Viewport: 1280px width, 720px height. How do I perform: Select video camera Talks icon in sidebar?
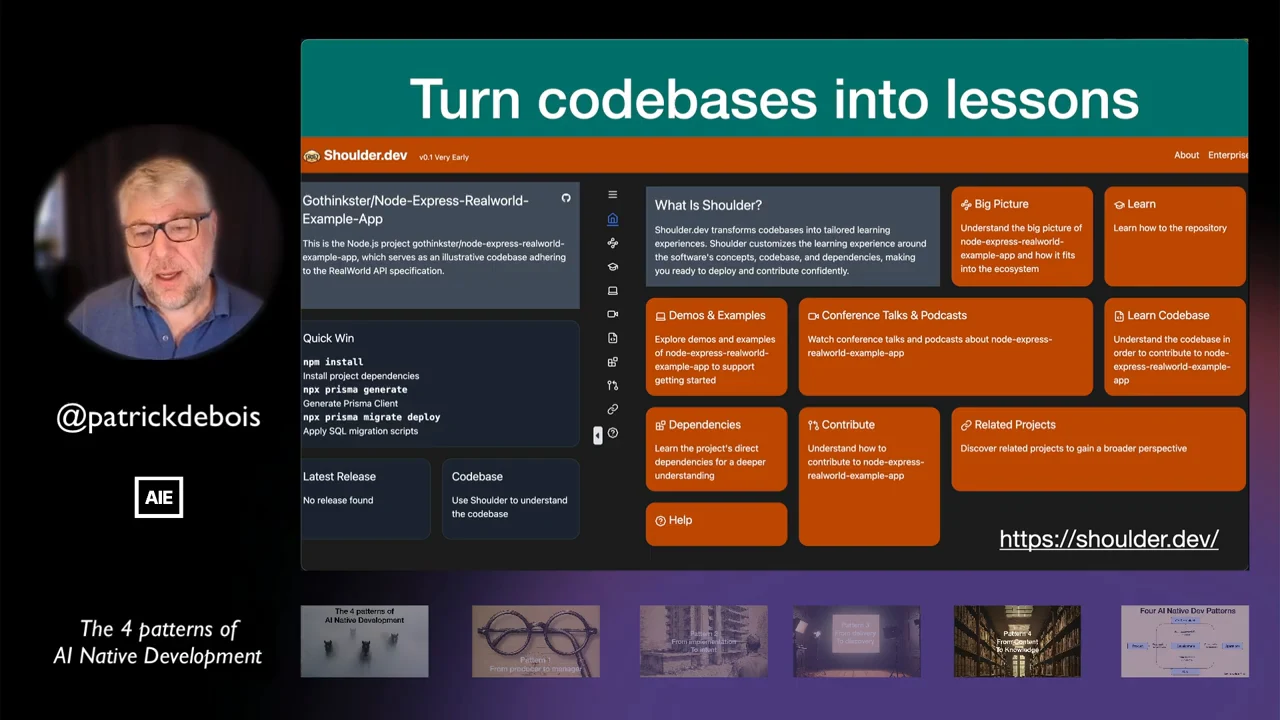click(x=613, y=314)
